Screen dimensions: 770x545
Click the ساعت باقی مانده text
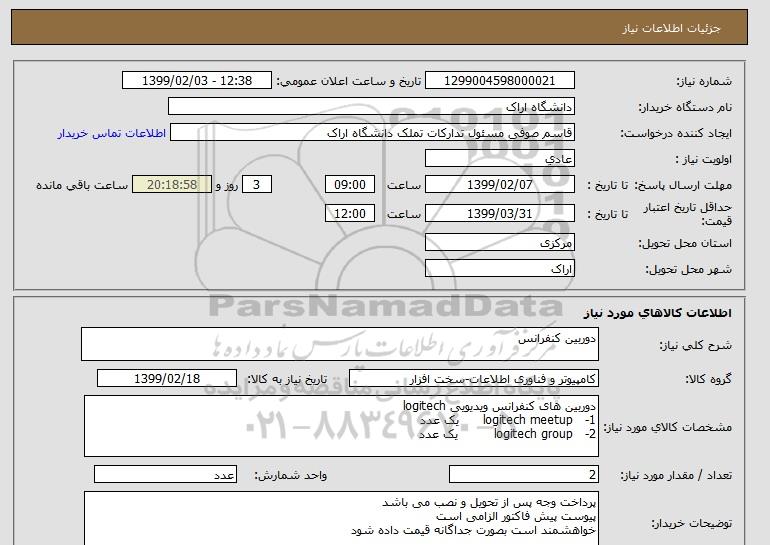tap(82, 185)
